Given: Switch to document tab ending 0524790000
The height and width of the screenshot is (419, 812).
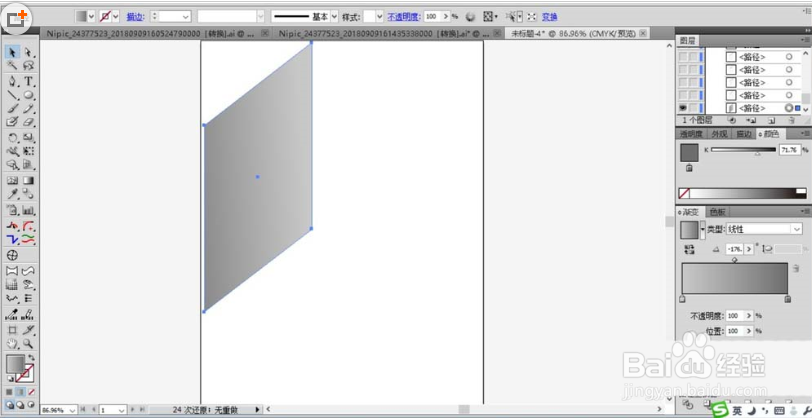Looking at the screenshot, I should (152, 34).
